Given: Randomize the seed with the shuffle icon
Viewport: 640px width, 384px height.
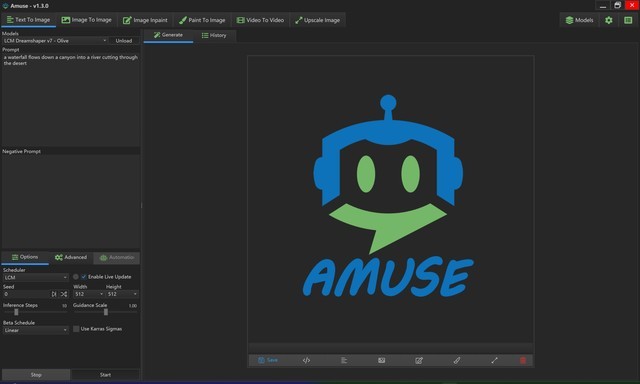Looking at the screenshot, I should (x=64, y=294).
